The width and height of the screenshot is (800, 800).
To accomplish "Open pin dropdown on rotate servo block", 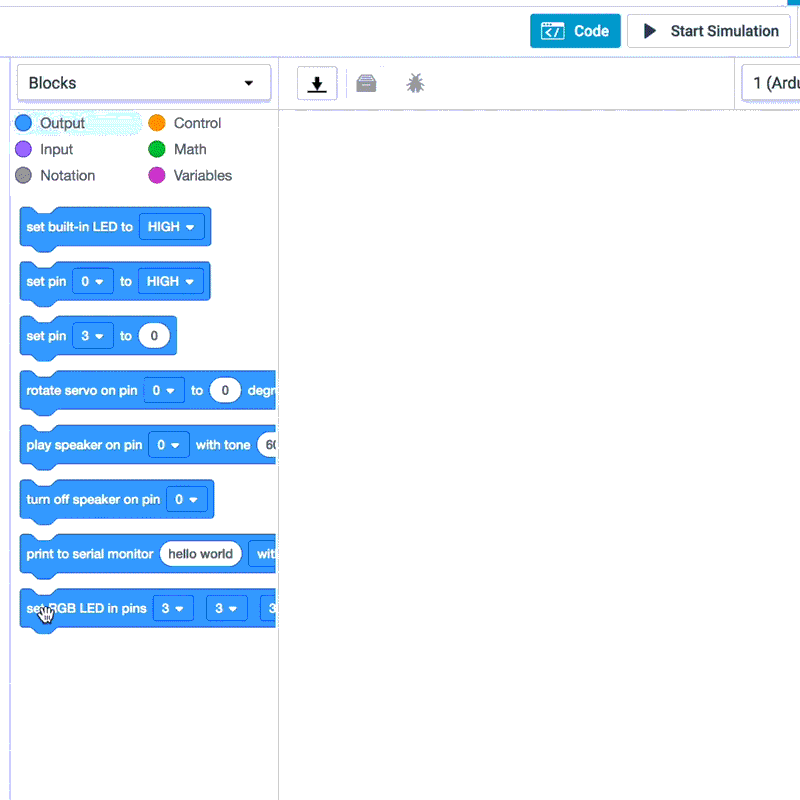I will tap(164, 390).
